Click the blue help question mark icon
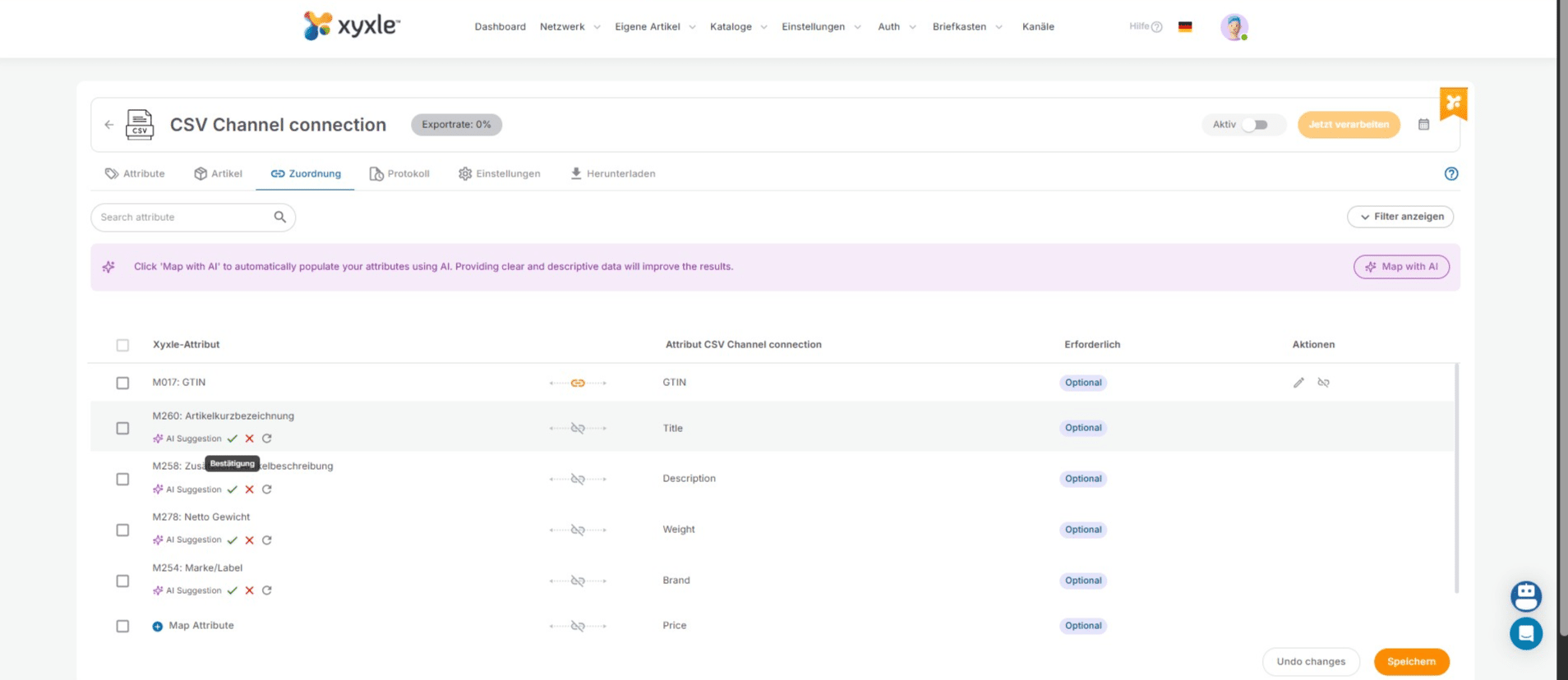The width and height of the screenshot is (1568, 680). pyautogui.click(x=1450, y=174)
